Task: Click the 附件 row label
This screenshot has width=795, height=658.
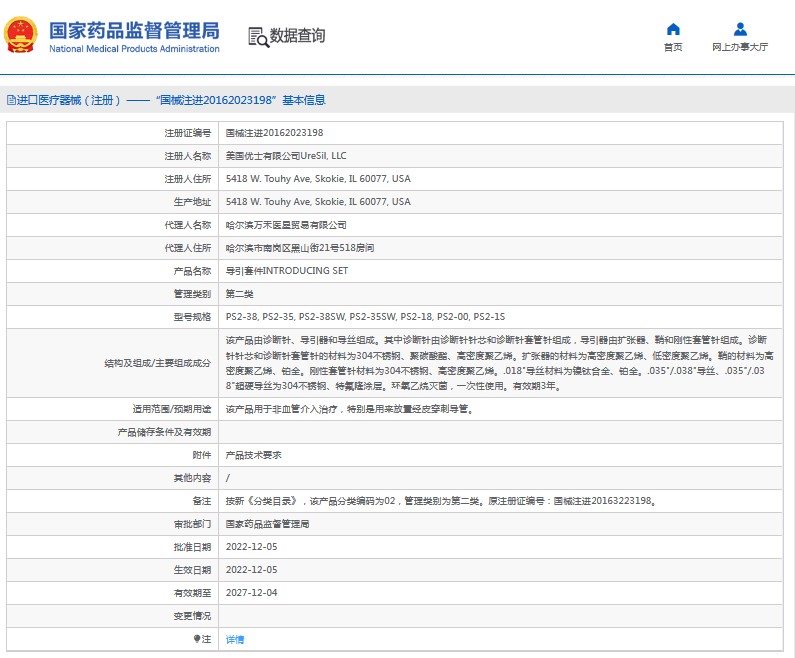Action: (202, 455)
